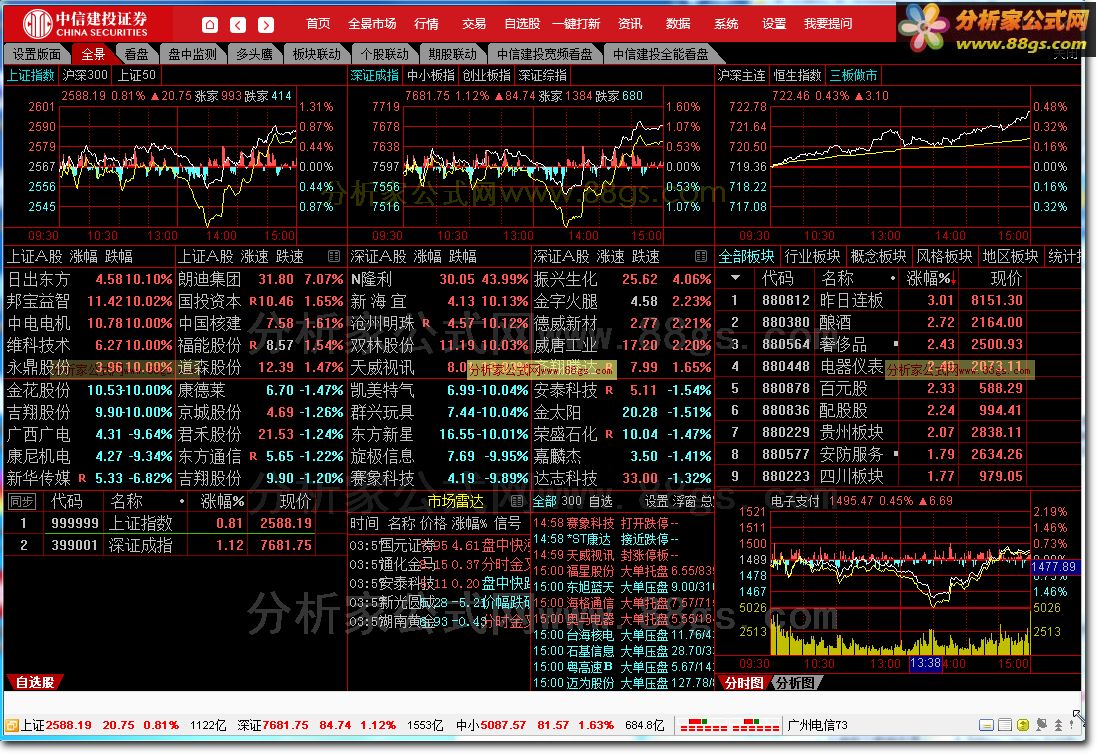Viewport: 1098px width, 754px height.
Task: Switch to the 盘中监测 tab
Action: 192,54
